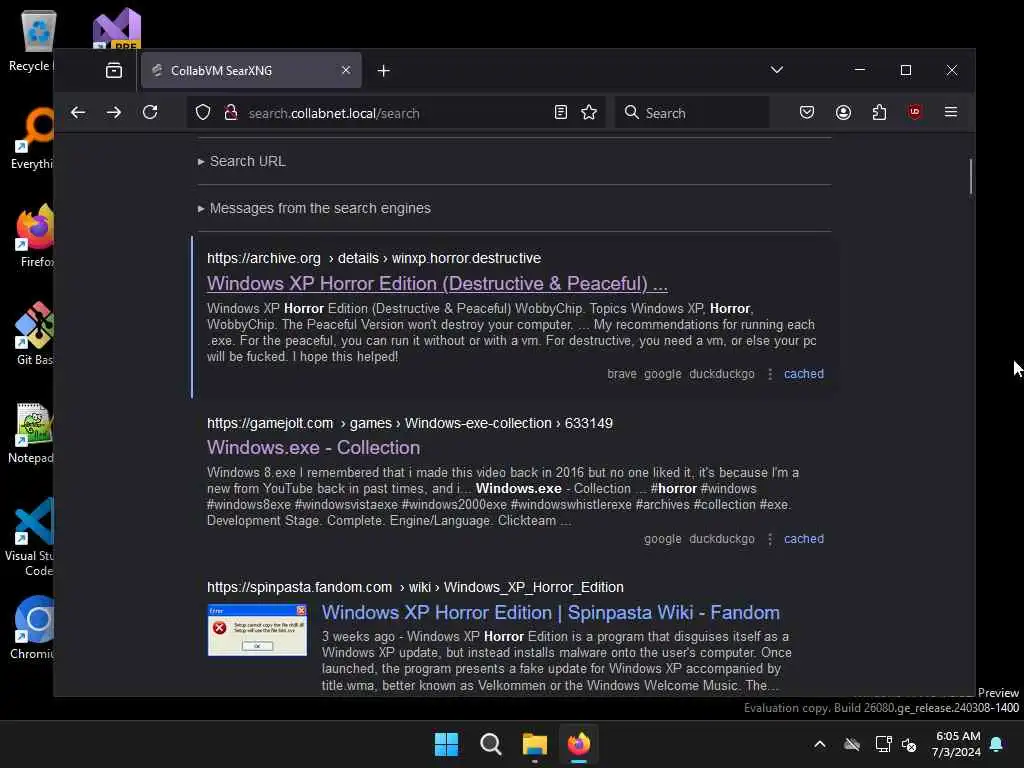Open the options dots on archive.org result
1024x768 pixels.
click(x=770, y=374)
